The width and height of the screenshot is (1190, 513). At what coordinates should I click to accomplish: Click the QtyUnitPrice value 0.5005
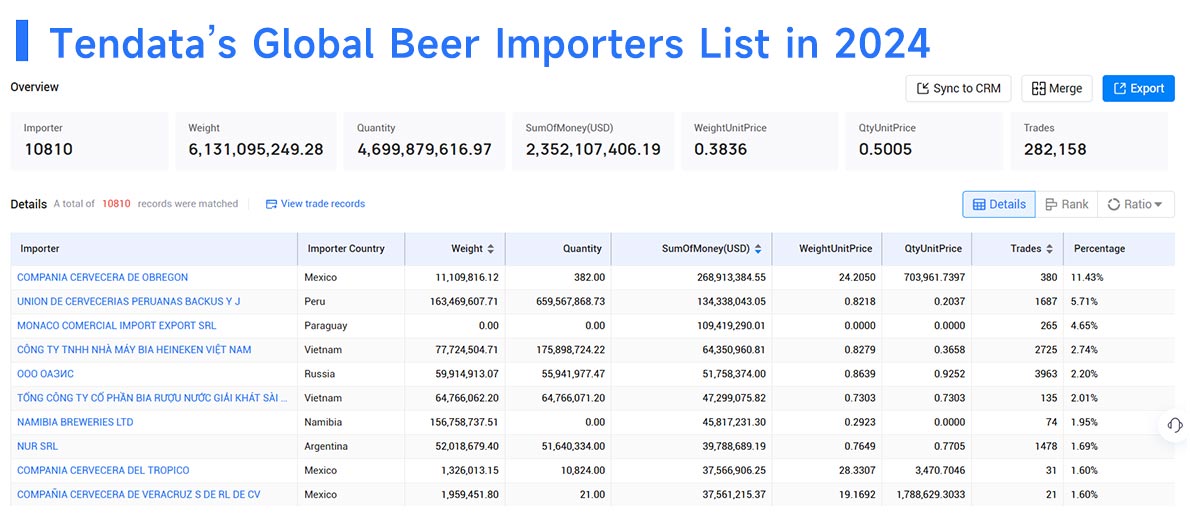pos(886,149)
